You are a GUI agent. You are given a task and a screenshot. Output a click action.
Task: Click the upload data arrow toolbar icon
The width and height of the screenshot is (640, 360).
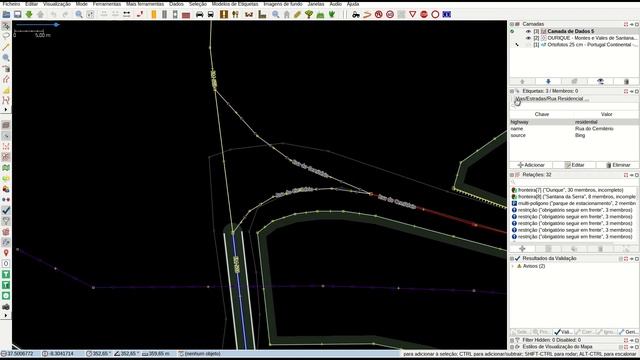pos(40,14)
